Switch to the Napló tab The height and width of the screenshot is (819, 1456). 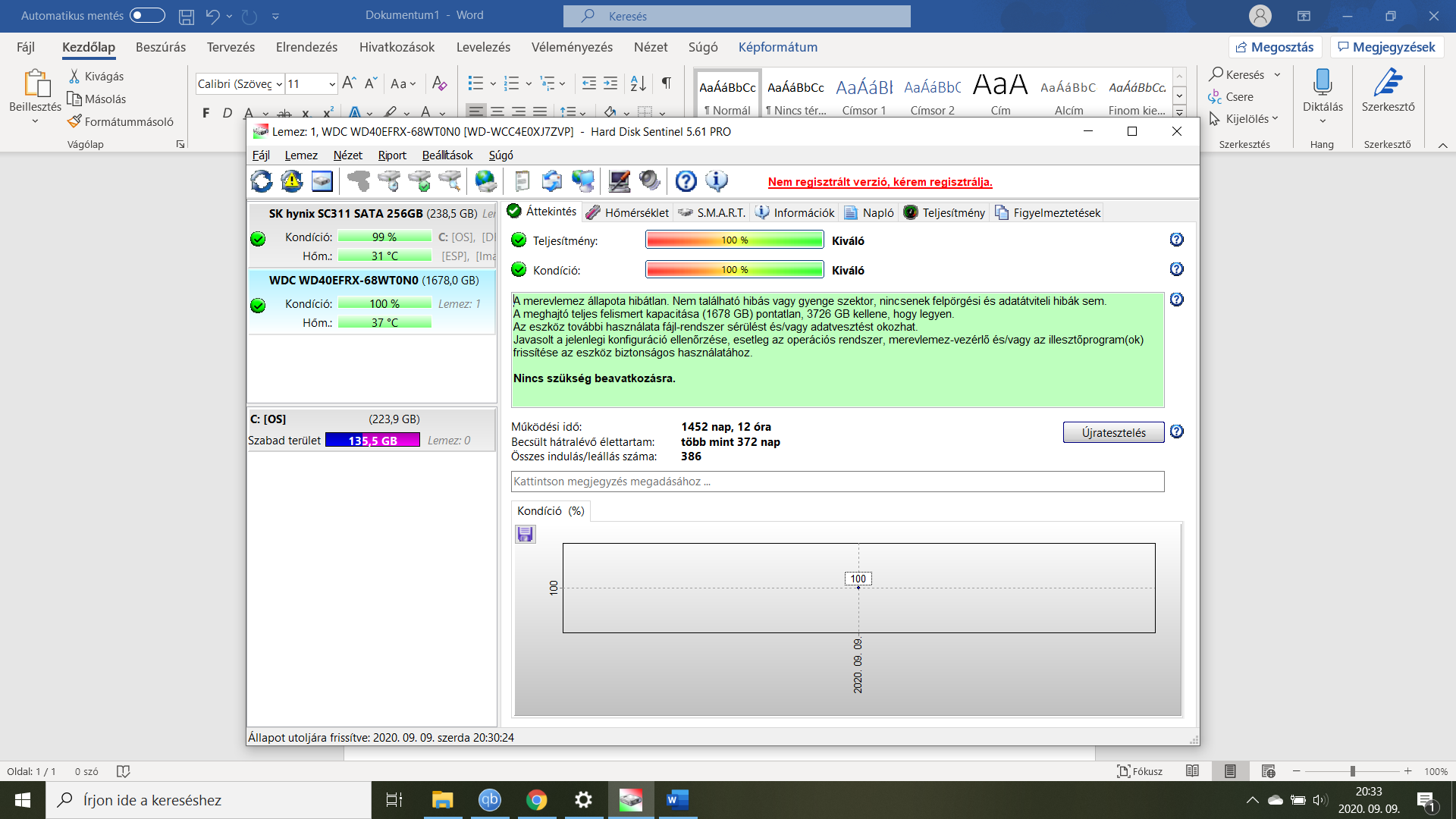tap(870, 213)
